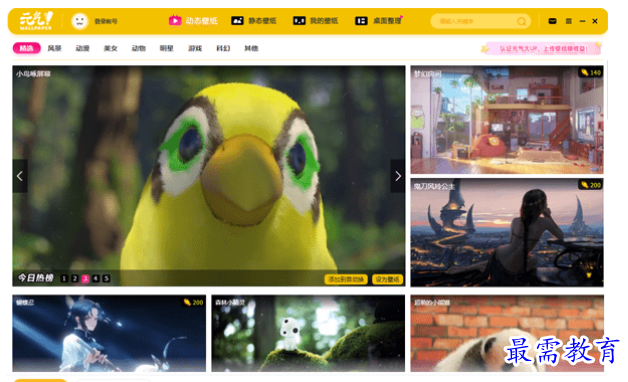Click the 今日热榜 today's hot list label

coord(35,278)
